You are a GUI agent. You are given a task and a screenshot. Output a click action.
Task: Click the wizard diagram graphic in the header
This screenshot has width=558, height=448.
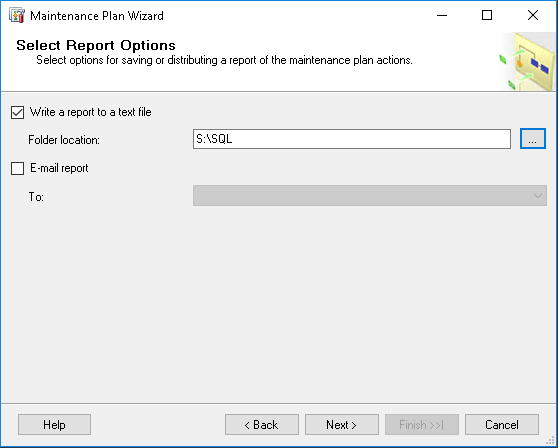(x=527, y=61)
